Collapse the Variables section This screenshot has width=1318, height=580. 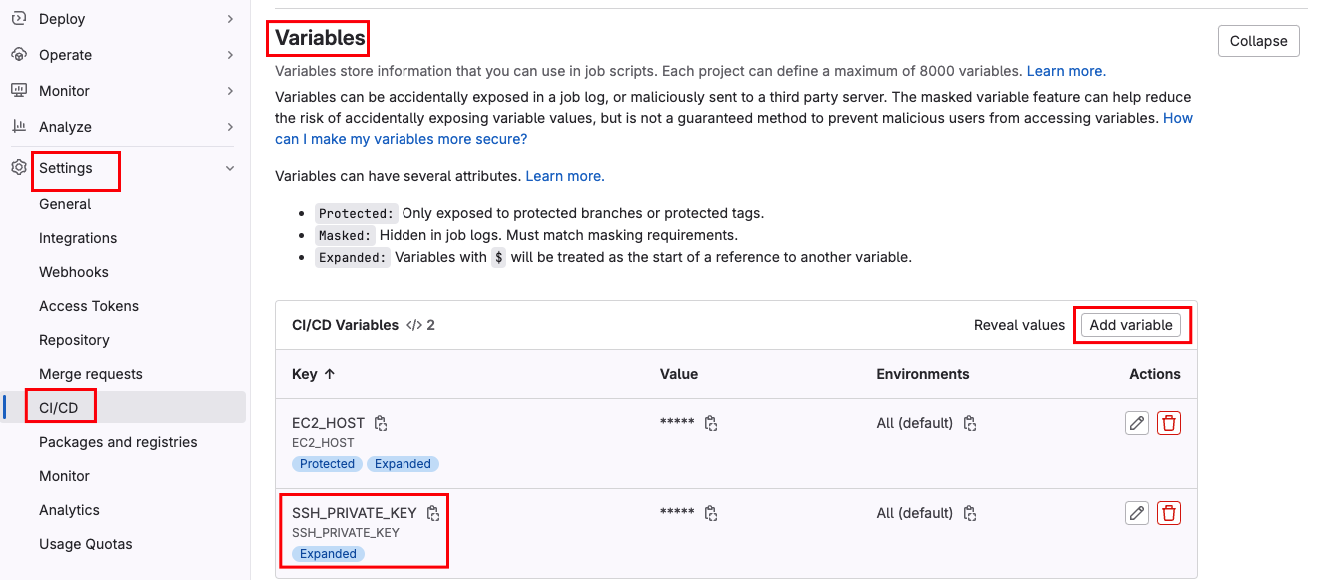point(1258,41)
